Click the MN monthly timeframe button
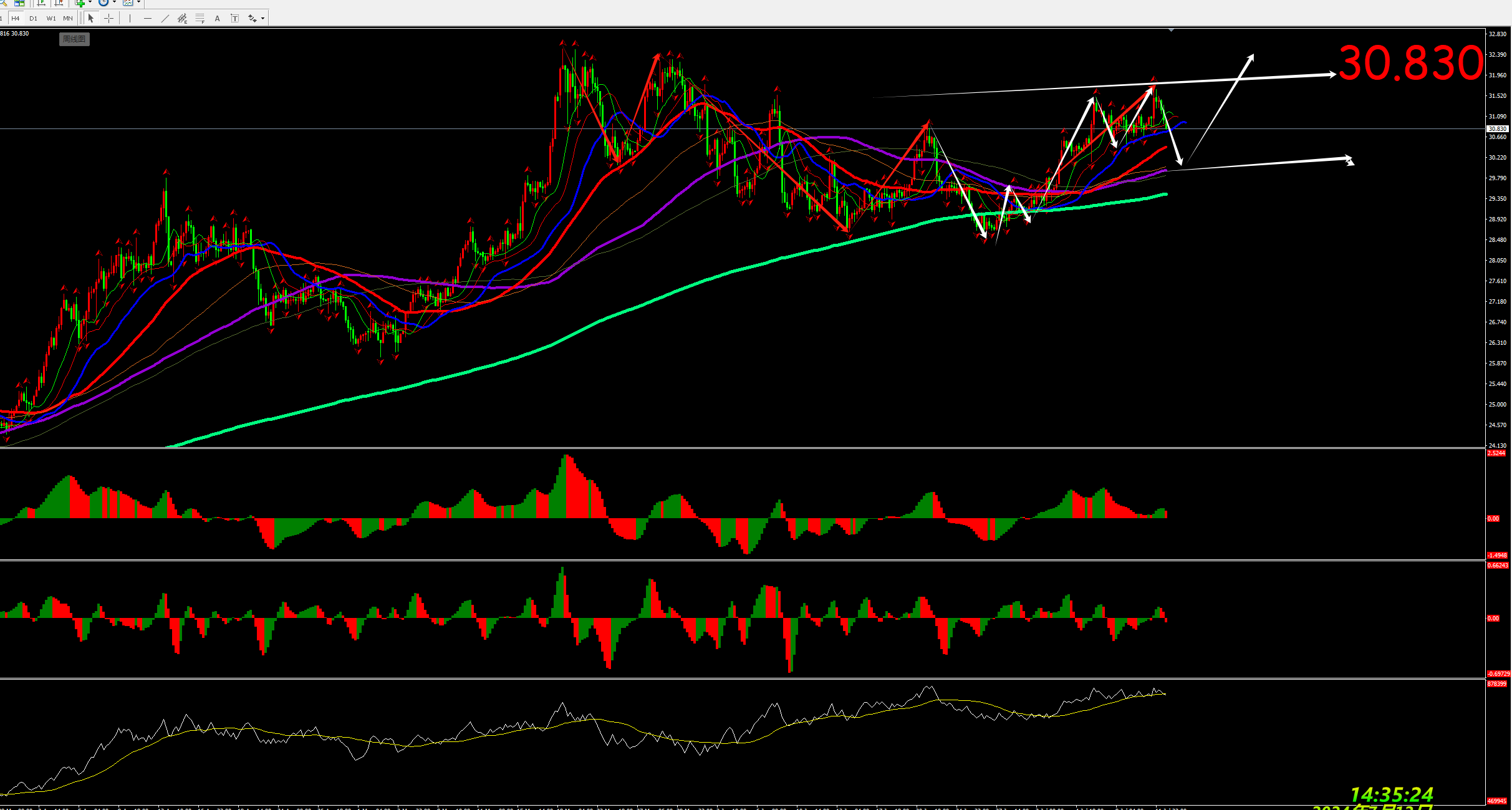The height and width of the screenshot is (810, 1512). [x=68, y=18]
